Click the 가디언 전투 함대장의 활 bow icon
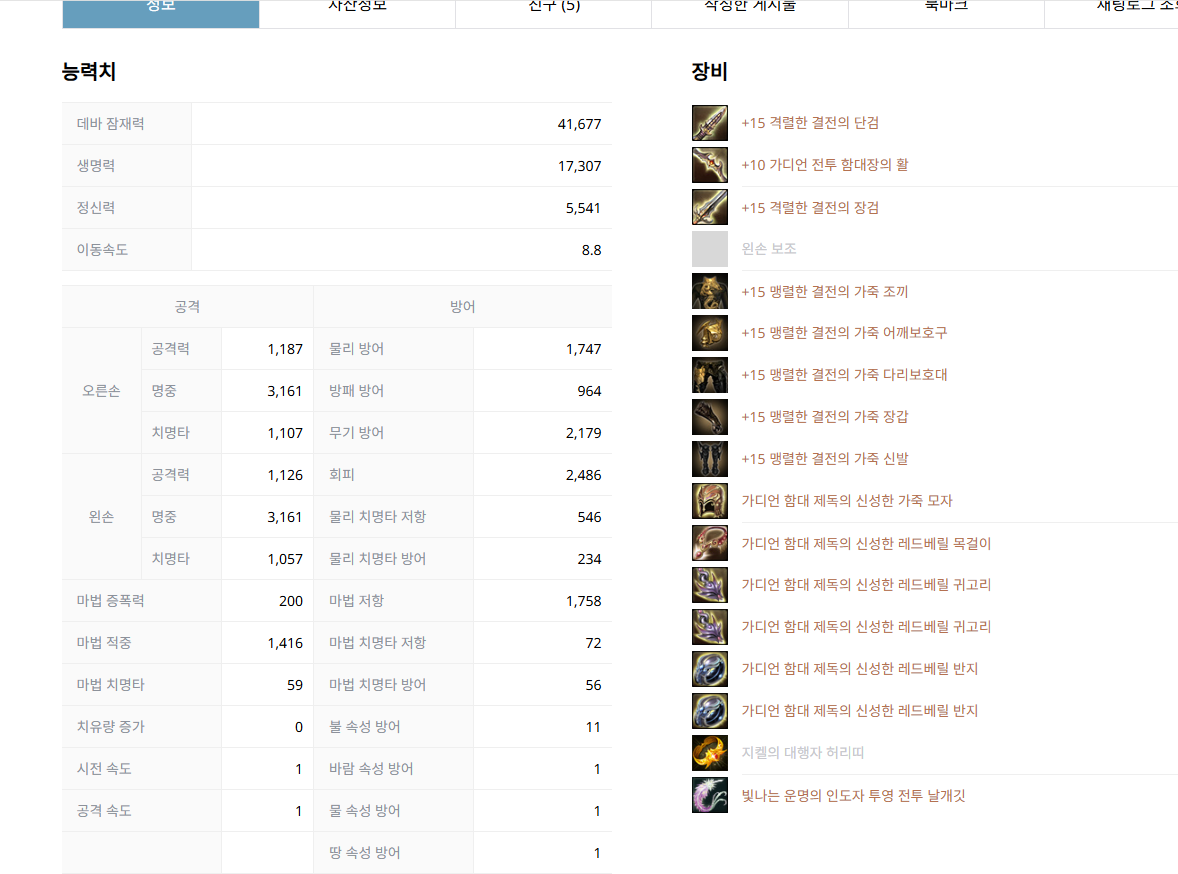Screen dimensions: 1178x874 [709, 165]
